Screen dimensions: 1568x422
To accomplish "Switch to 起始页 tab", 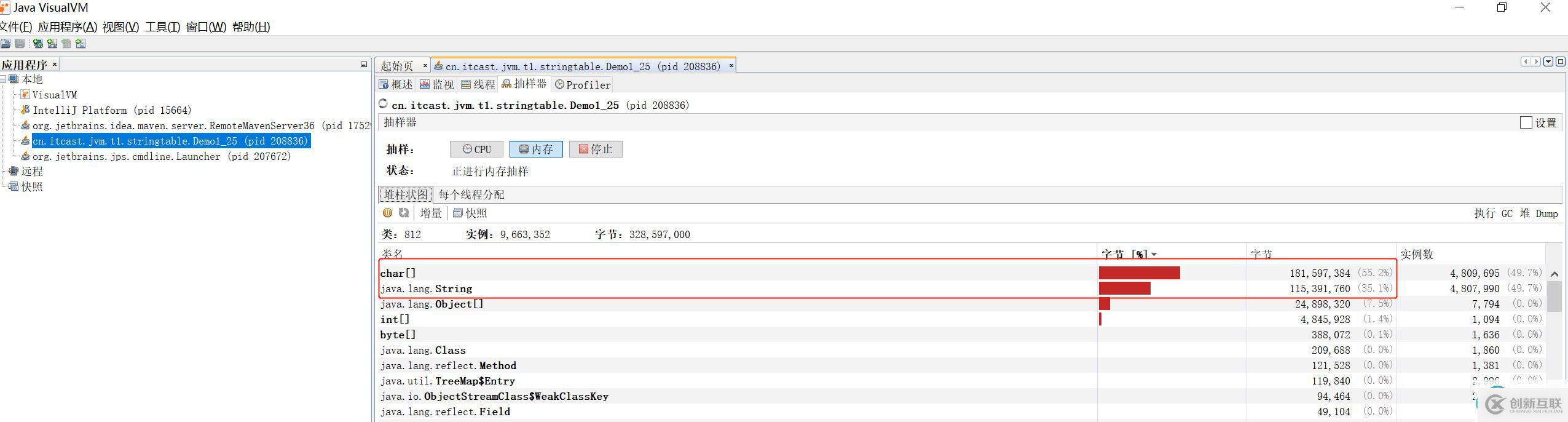I will pos(397,65).
